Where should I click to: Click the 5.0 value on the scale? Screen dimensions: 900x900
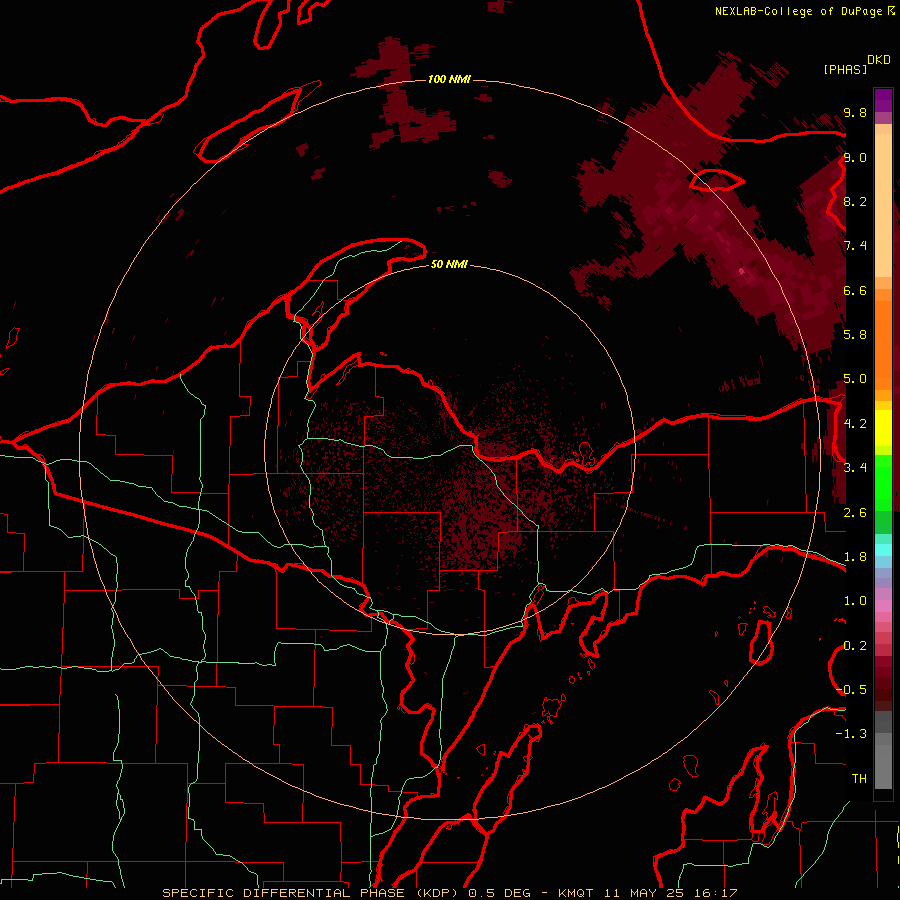tap(855, 379)
